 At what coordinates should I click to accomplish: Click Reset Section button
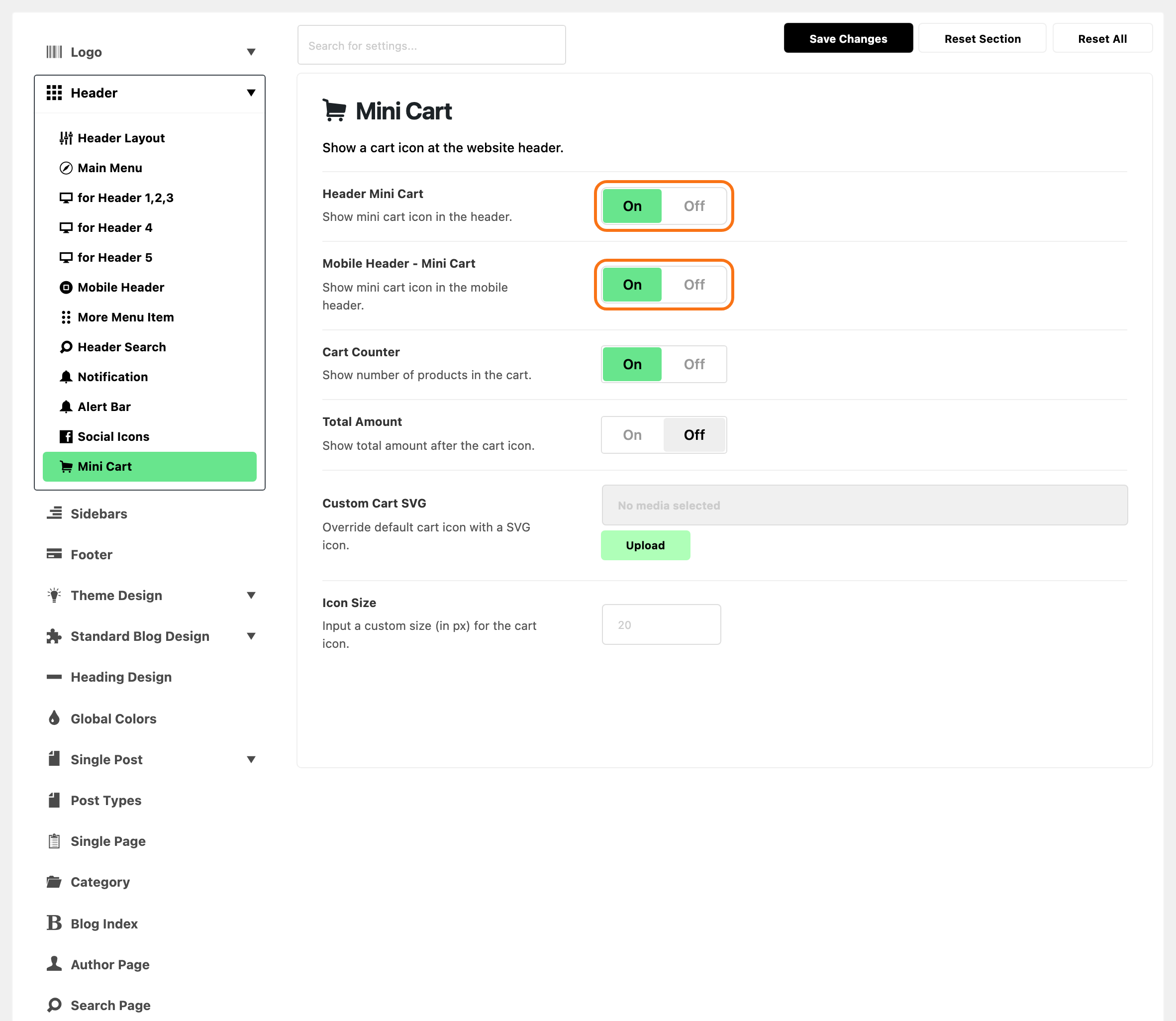point(982,38)
